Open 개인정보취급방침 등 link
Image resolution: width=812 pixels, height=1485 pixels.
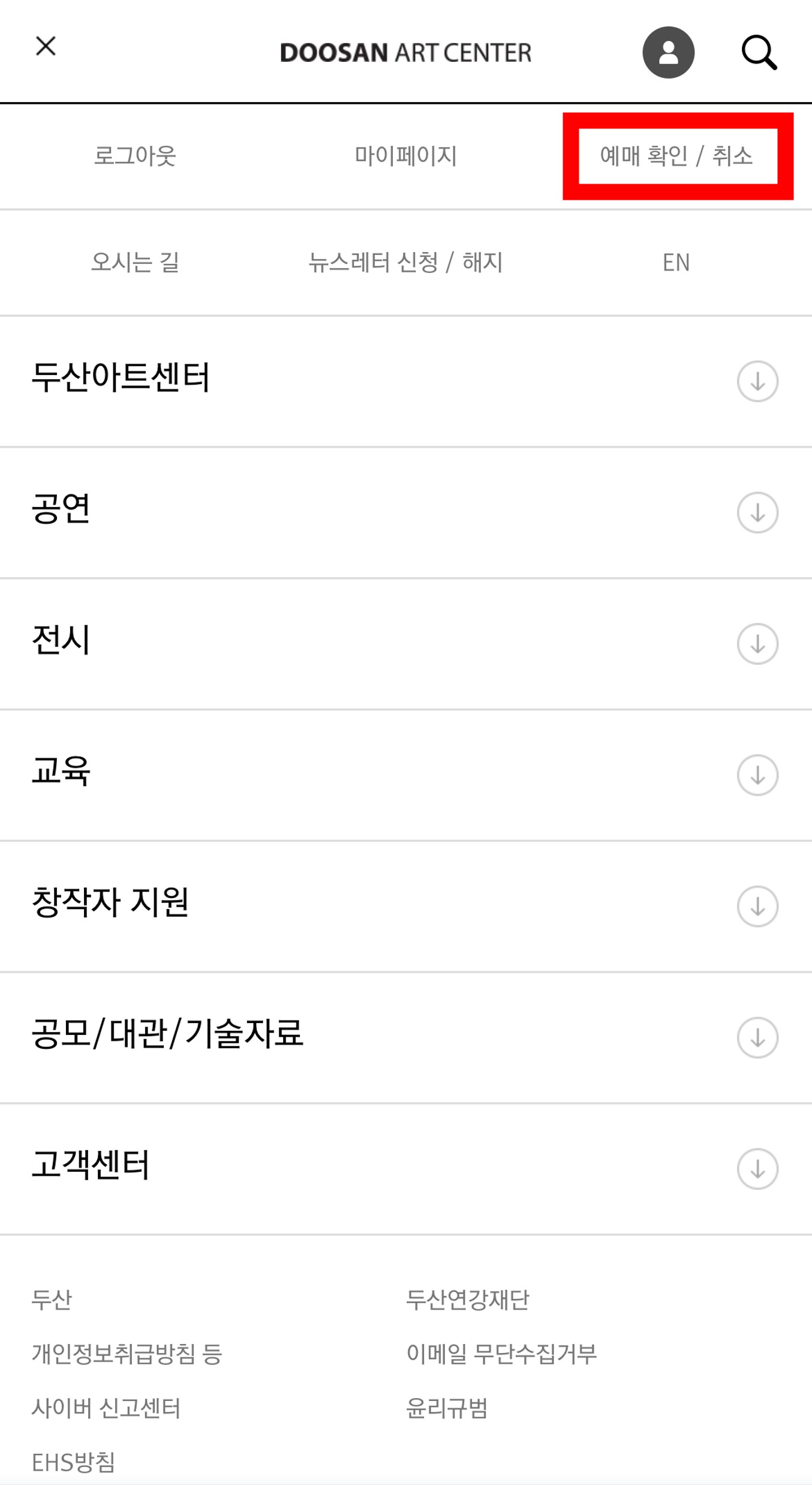[127, 1354]
